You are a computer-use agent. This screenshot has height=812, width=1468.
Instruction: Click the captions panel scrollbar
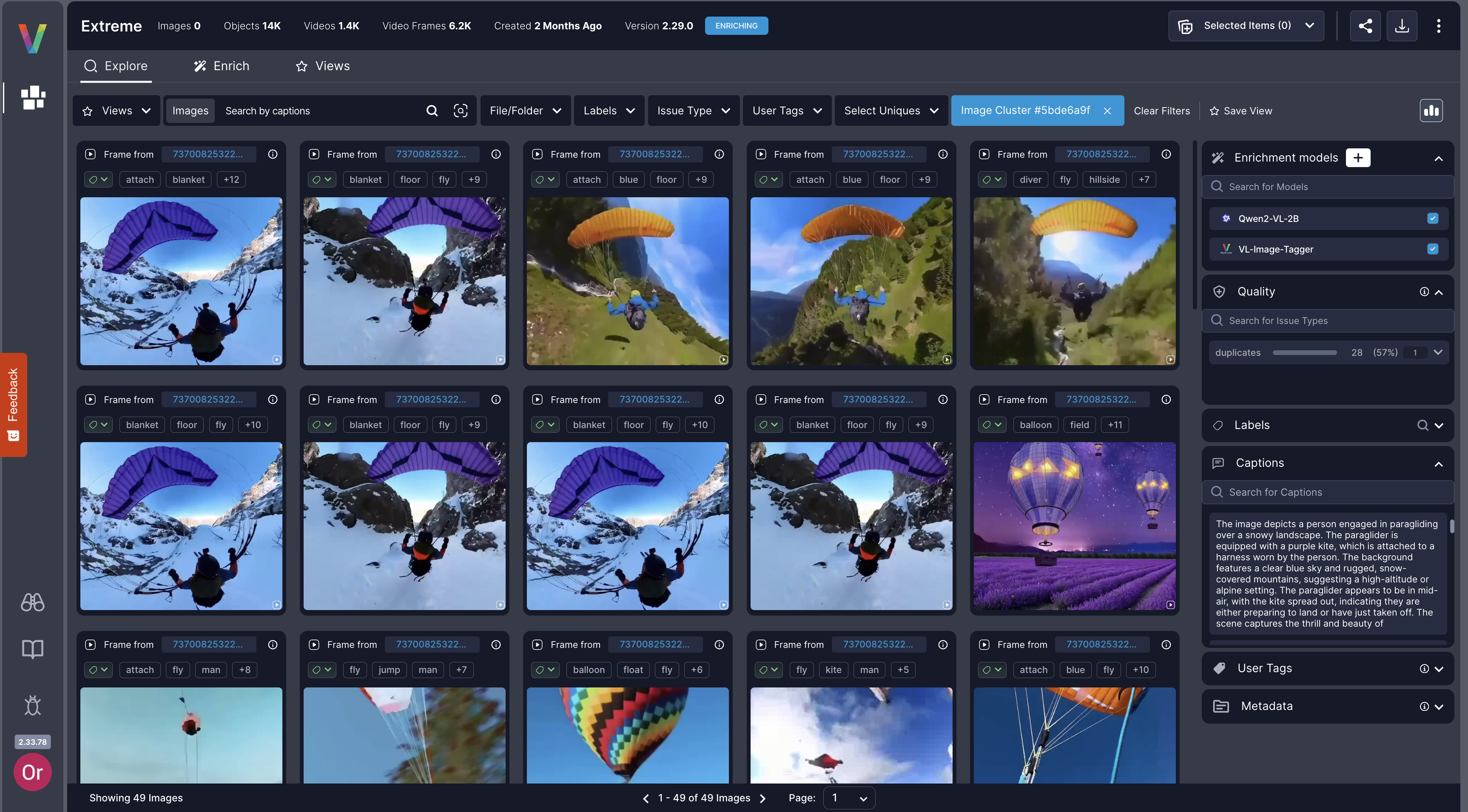point(1451,525)
